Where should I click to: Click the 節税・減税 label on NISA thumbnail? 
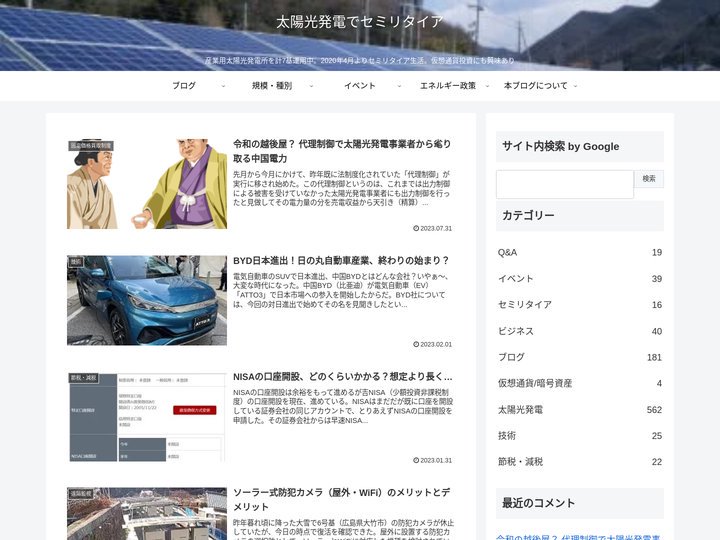click(84, 378)
